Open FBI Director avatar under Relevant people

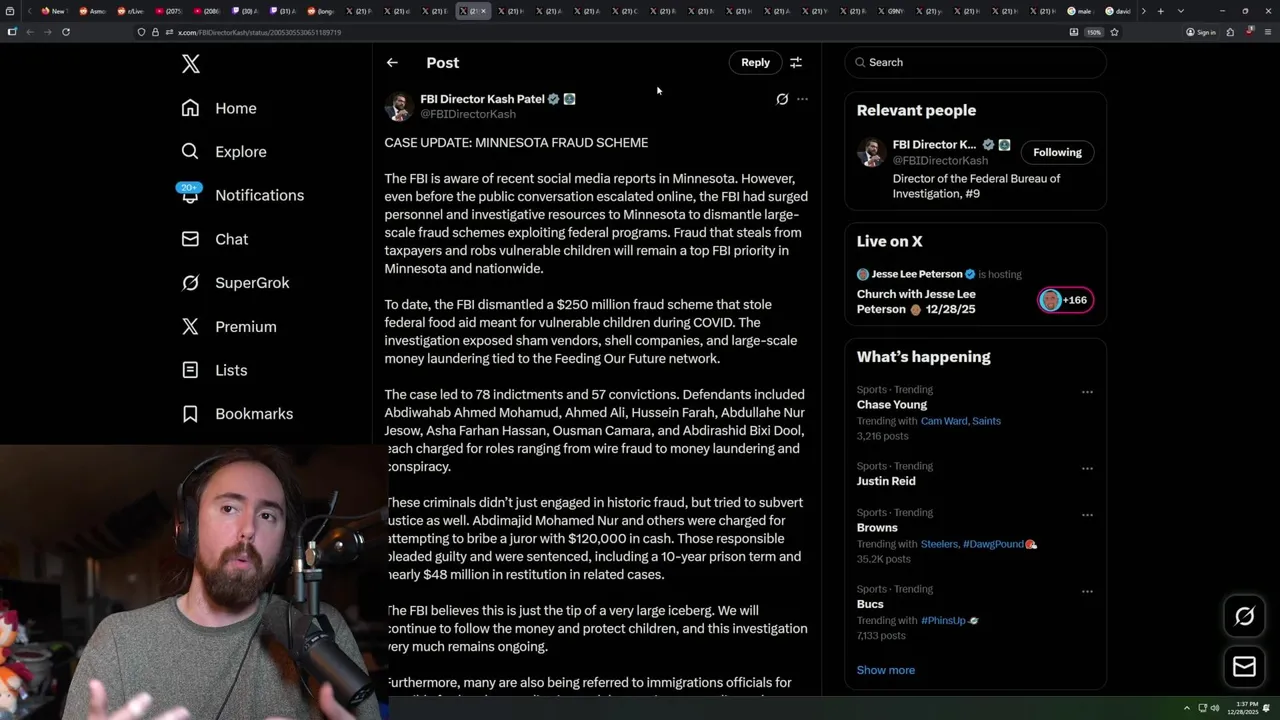pyautogui.click(x=871, y=152)
